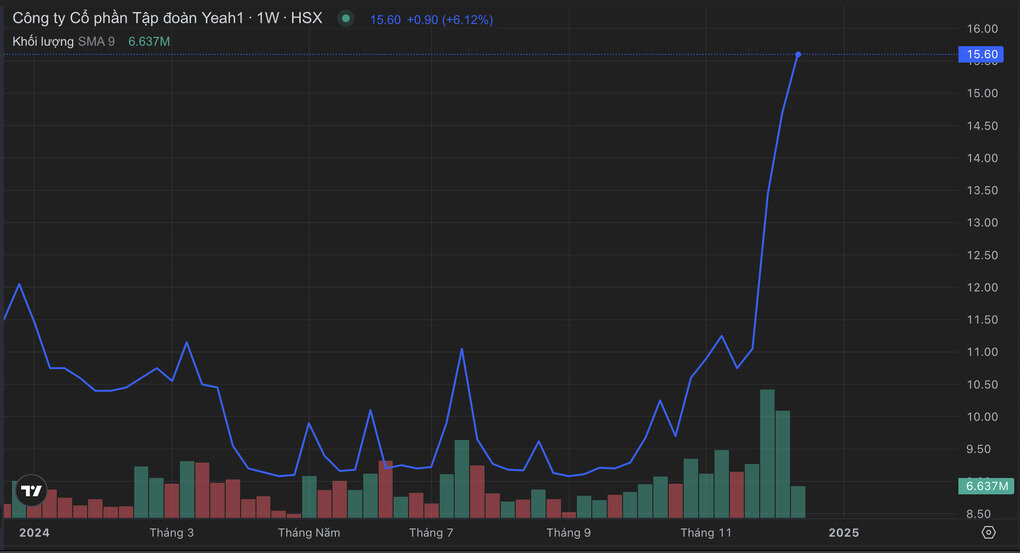This screenshot has height=553, width=1020.
Task: Click the Tháng Năm axis label
Action: coord(309,533)
